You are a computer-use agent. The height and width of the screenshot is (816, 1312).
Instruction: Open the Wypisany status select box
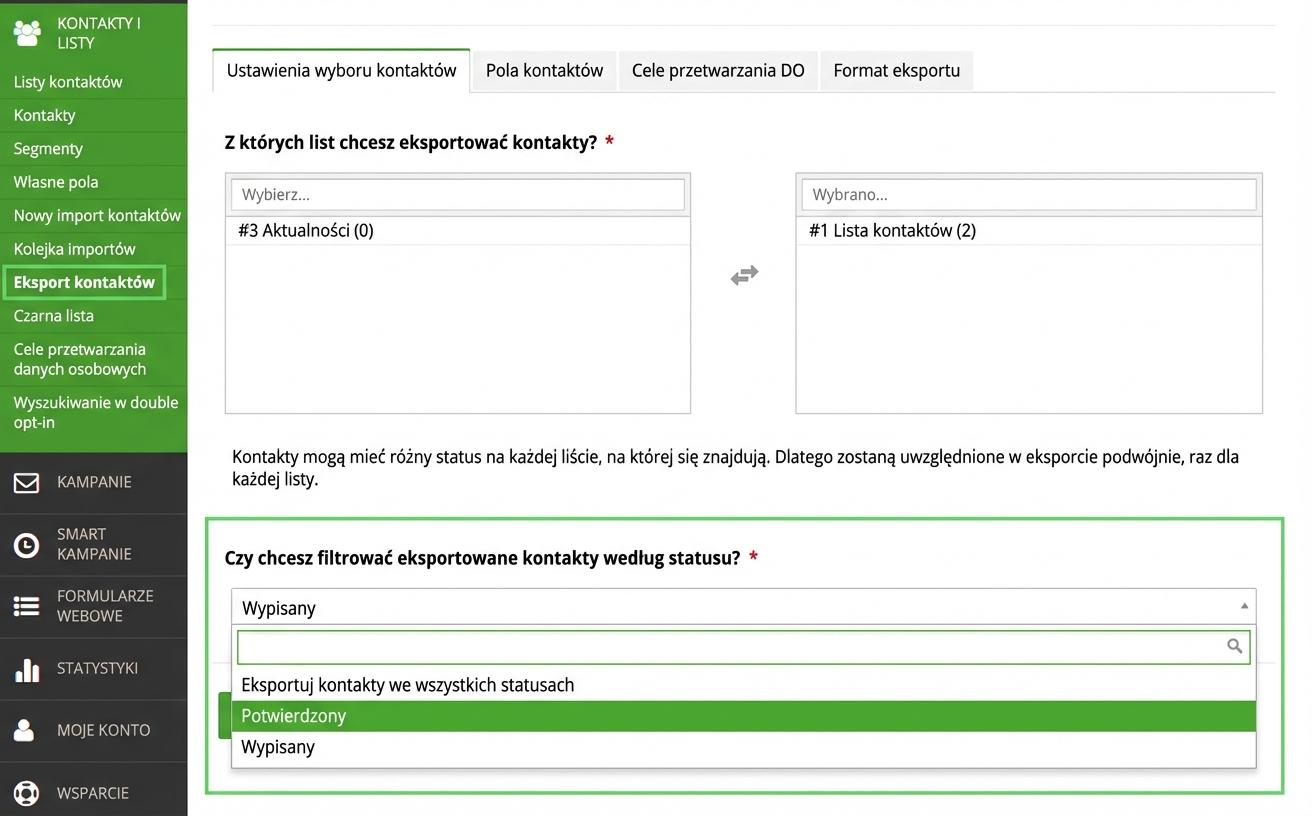tap(743, 607)
